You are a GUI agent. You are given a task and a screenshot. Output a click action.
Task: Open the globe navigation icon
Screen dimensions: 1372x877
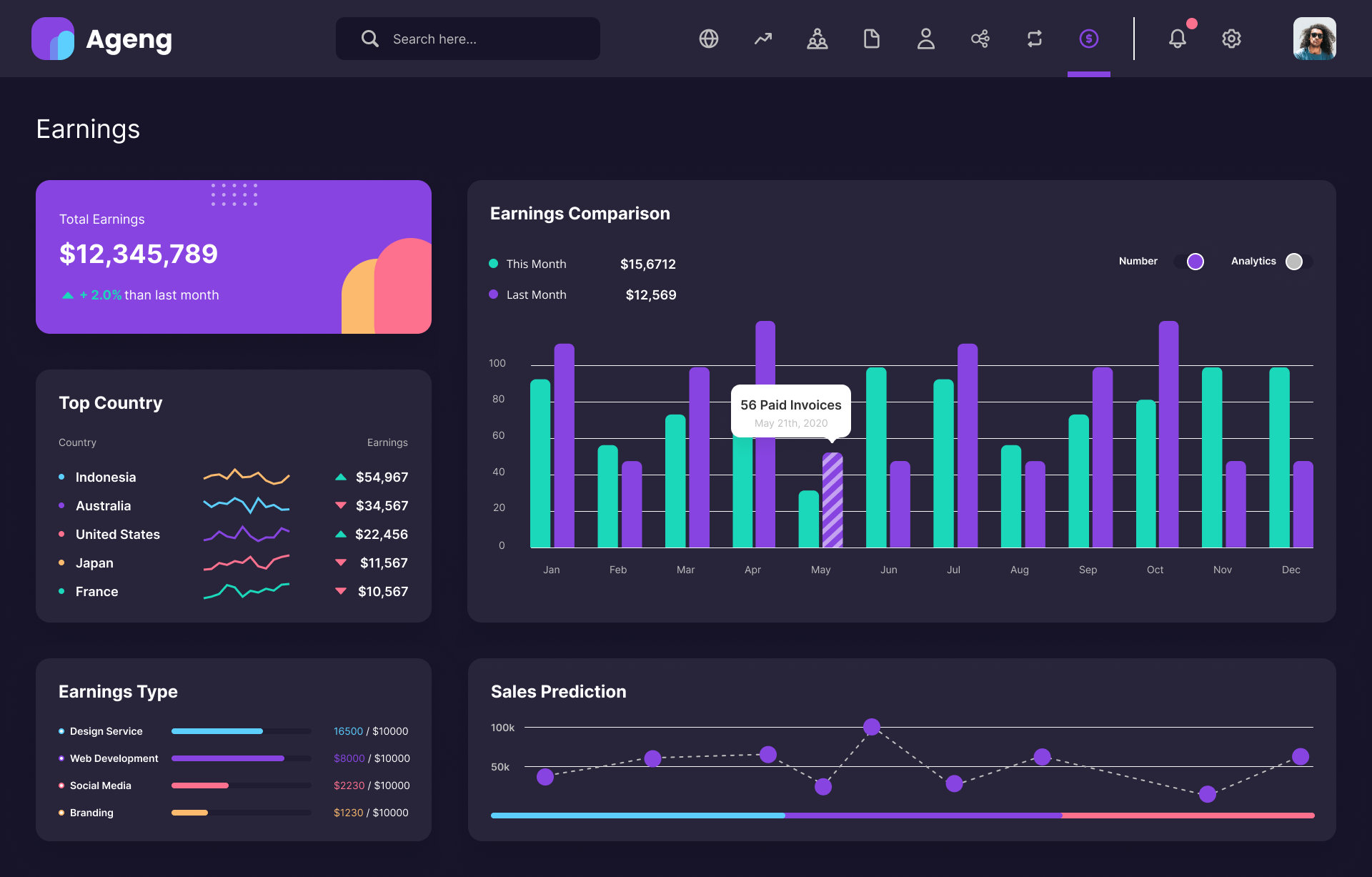708,39
